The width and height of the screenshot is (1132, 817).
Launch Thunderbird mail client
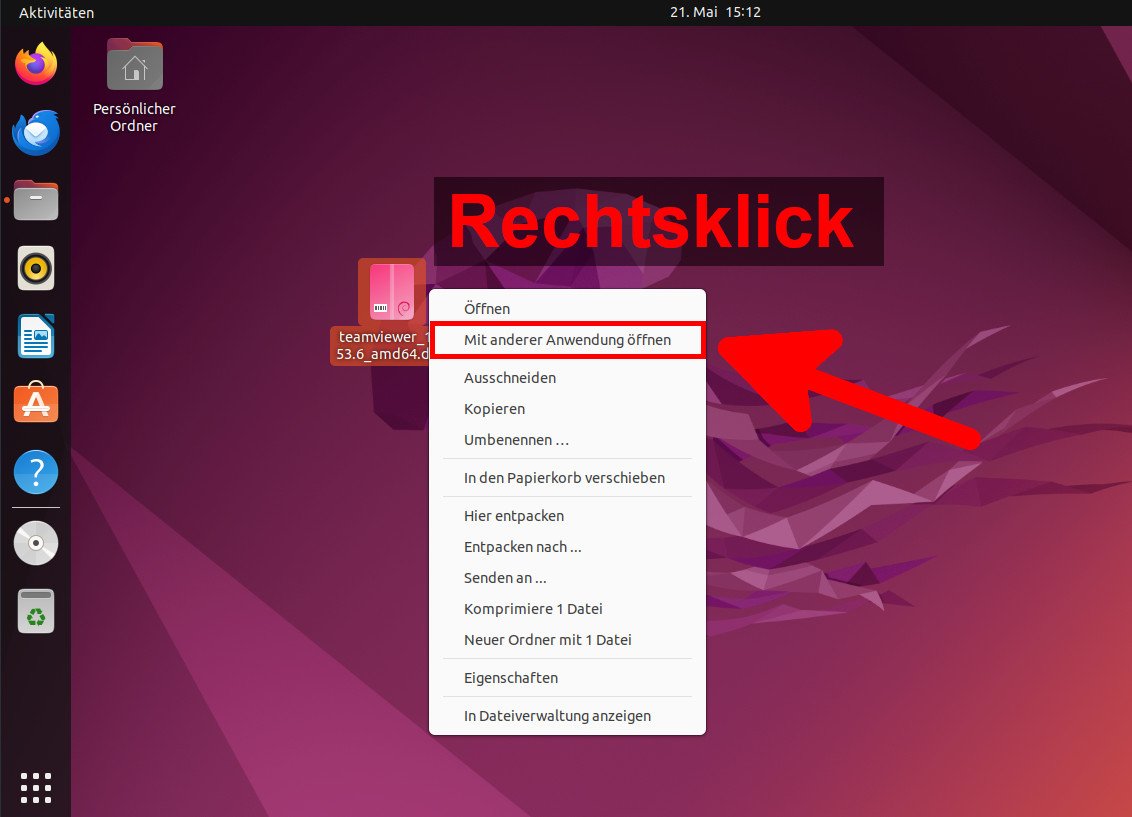(36, 132)
